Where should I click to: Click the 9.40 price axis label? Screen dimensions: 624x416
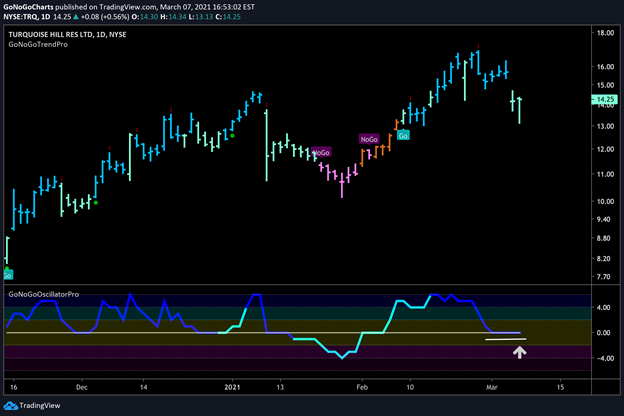point(604,219)
